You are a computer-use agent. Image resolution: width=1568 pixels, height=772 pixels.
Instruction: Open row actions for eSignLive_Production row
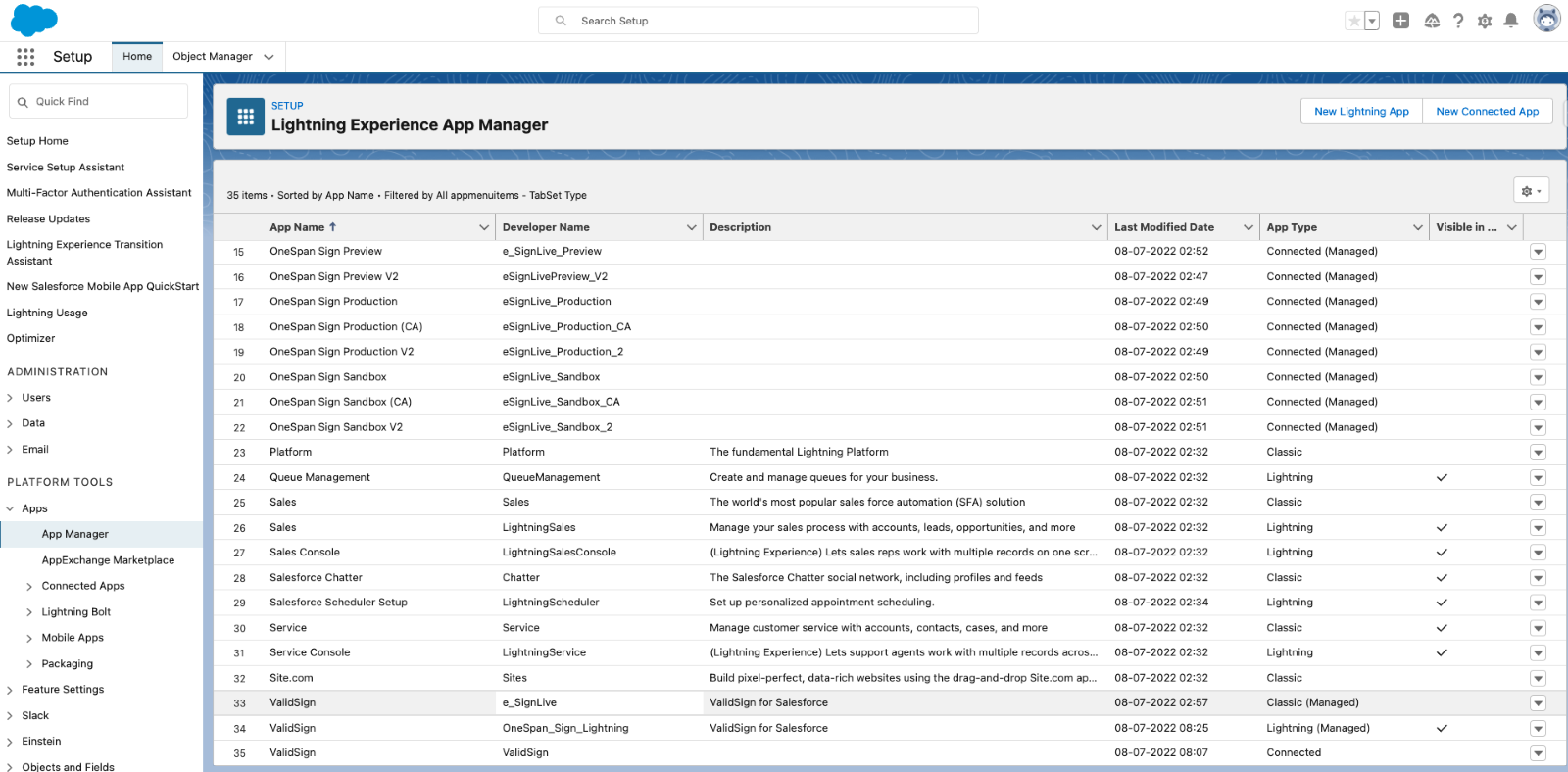1538,302
